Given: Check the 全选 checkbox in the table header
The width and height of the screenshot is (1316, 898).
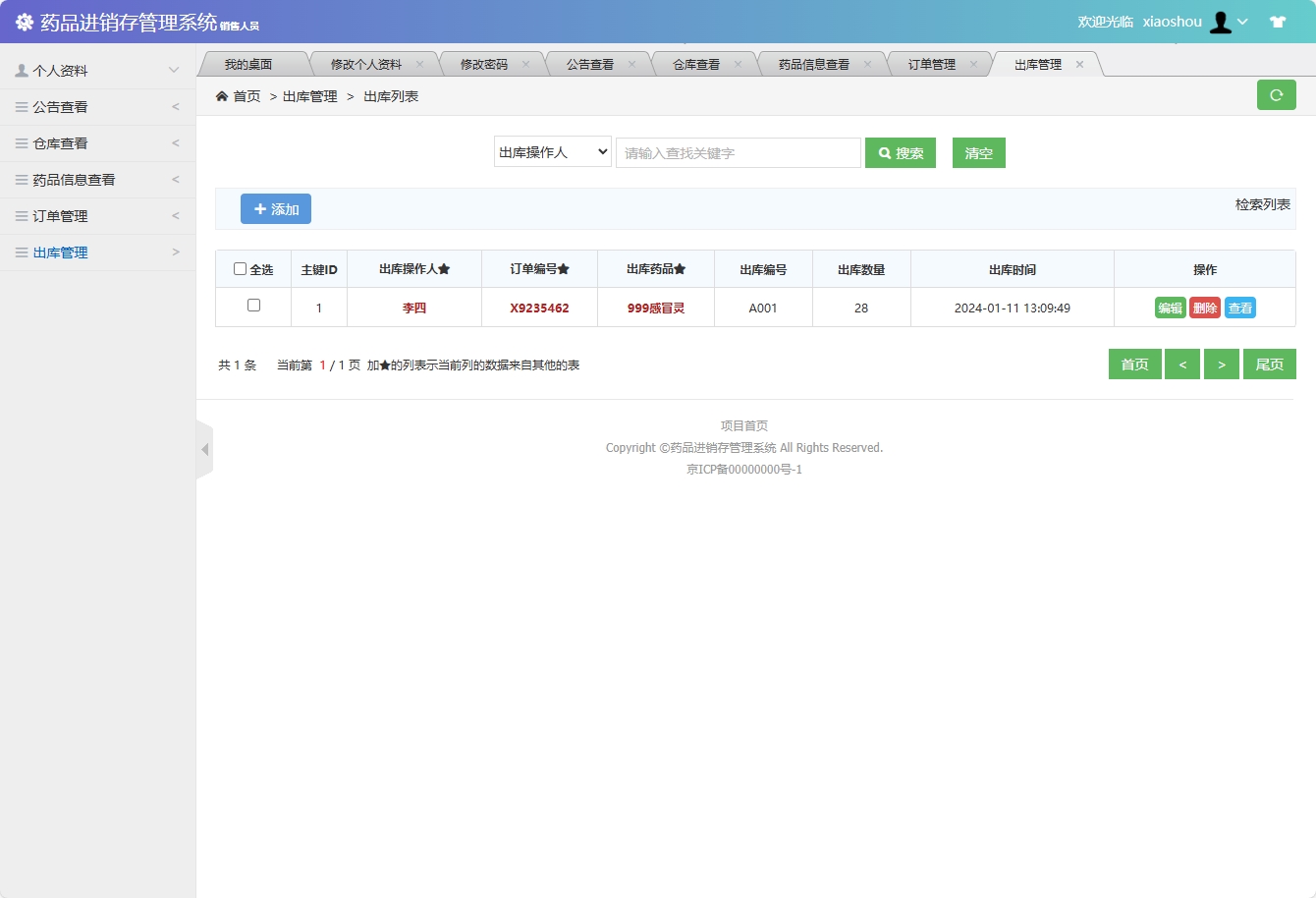Looking at the screenshot, I should click(x=239, y=267).
